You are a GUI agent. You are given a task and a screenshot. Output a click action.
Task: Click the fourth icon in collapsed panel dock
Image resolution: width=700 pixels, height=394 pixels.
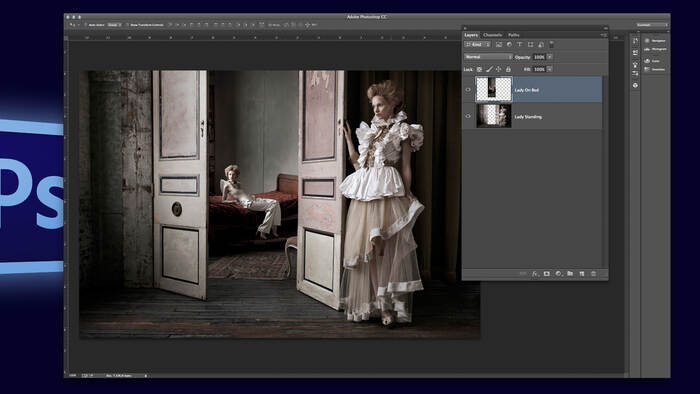(x=635, y=74)
